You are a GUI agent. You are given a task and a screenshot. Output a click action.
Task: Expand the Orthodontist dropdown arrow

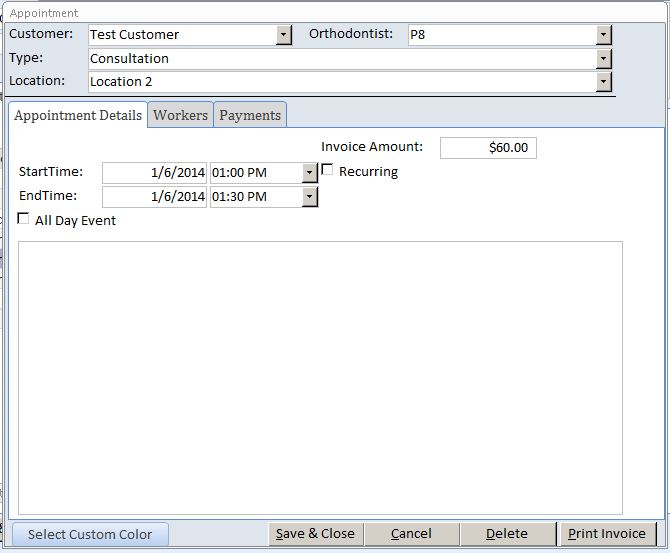[603, 35]
